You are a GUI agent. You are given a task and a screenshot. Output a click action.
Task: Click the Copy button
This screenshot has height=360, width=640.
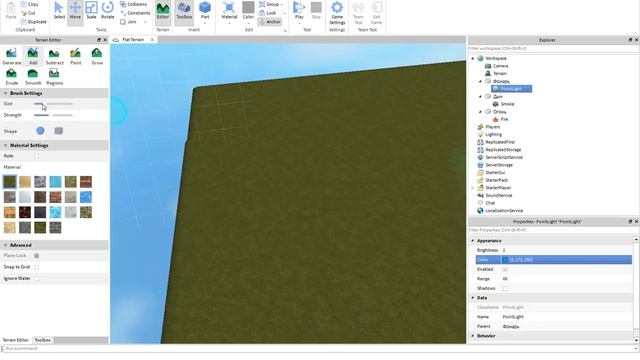[x=30, y=4]
